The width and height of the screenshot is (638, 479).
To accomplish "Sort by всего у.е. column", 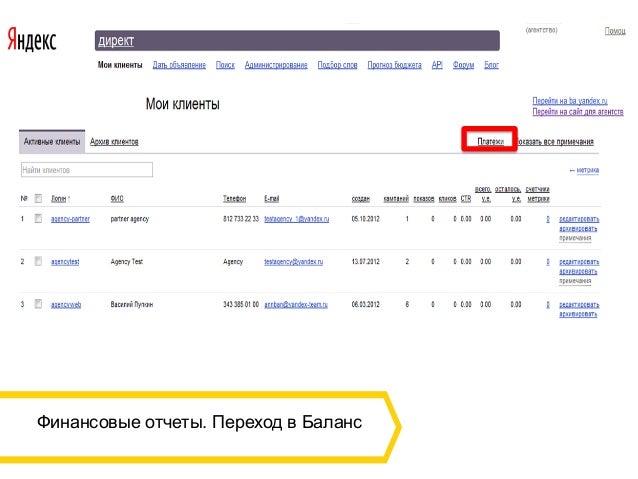I will [483, 194].
